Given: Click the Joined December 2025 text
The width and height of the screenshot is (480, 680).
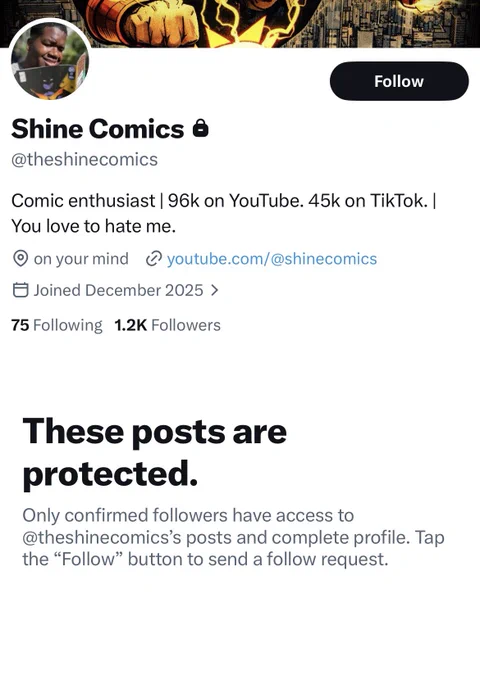Looking at the screenshot, I should click(118, 290).
